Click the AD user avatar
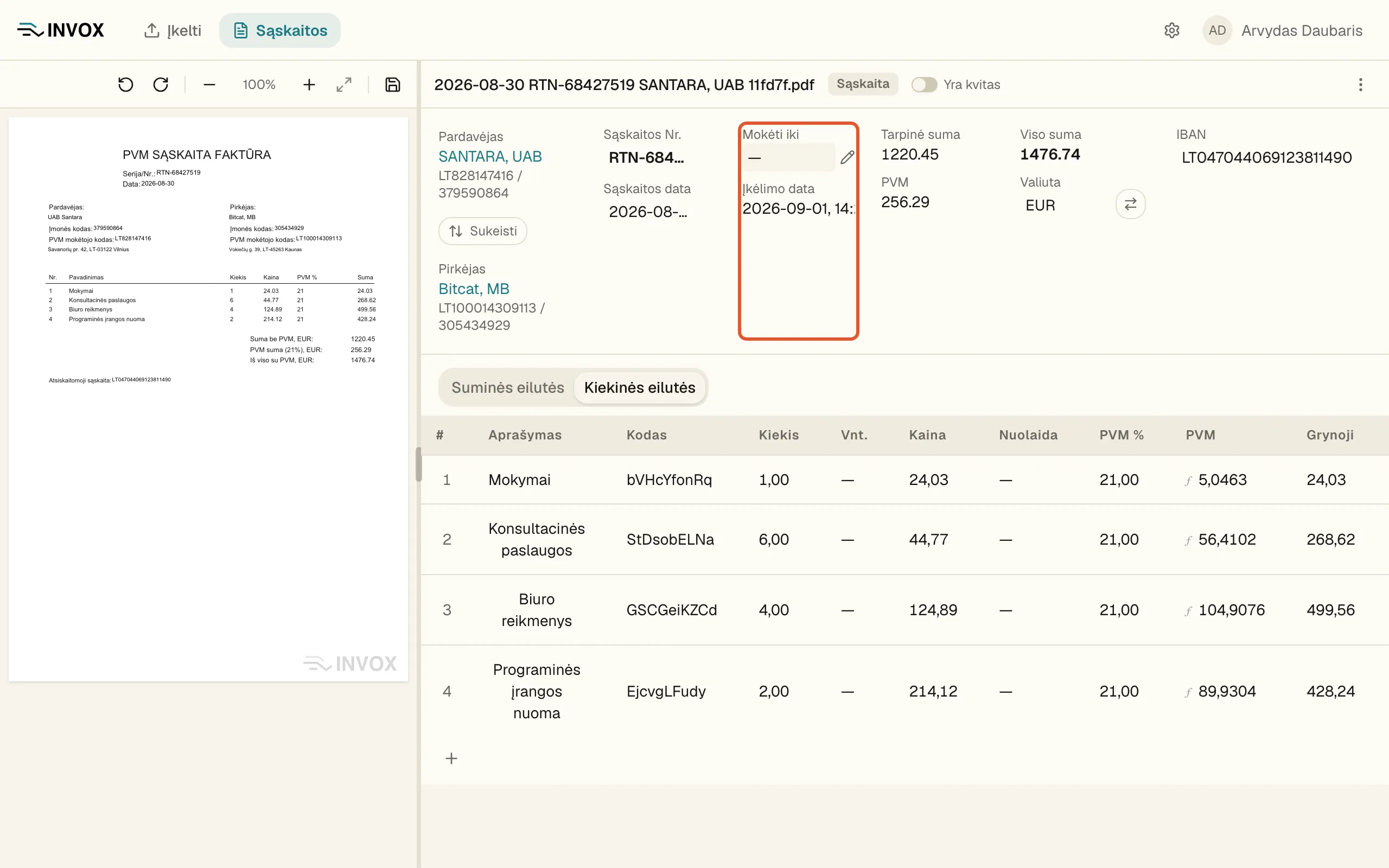The height and width of the screenshot is (868, 1389). (1217, 30)
